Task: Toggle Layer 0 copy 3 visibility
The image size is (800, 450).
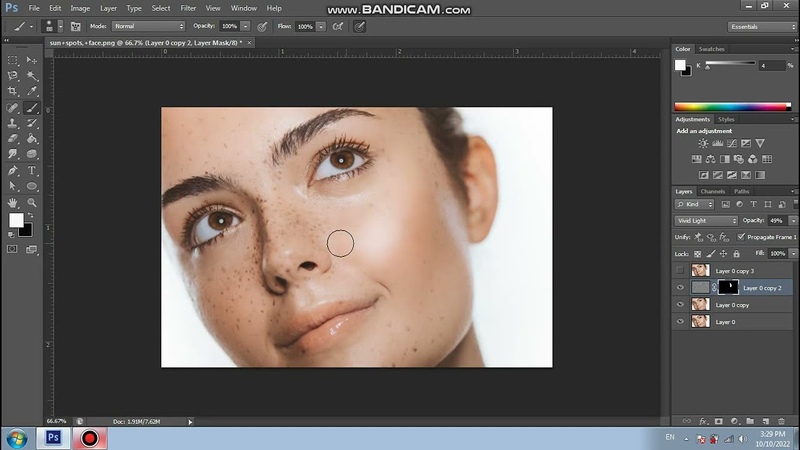Action: tap(680, 270)
